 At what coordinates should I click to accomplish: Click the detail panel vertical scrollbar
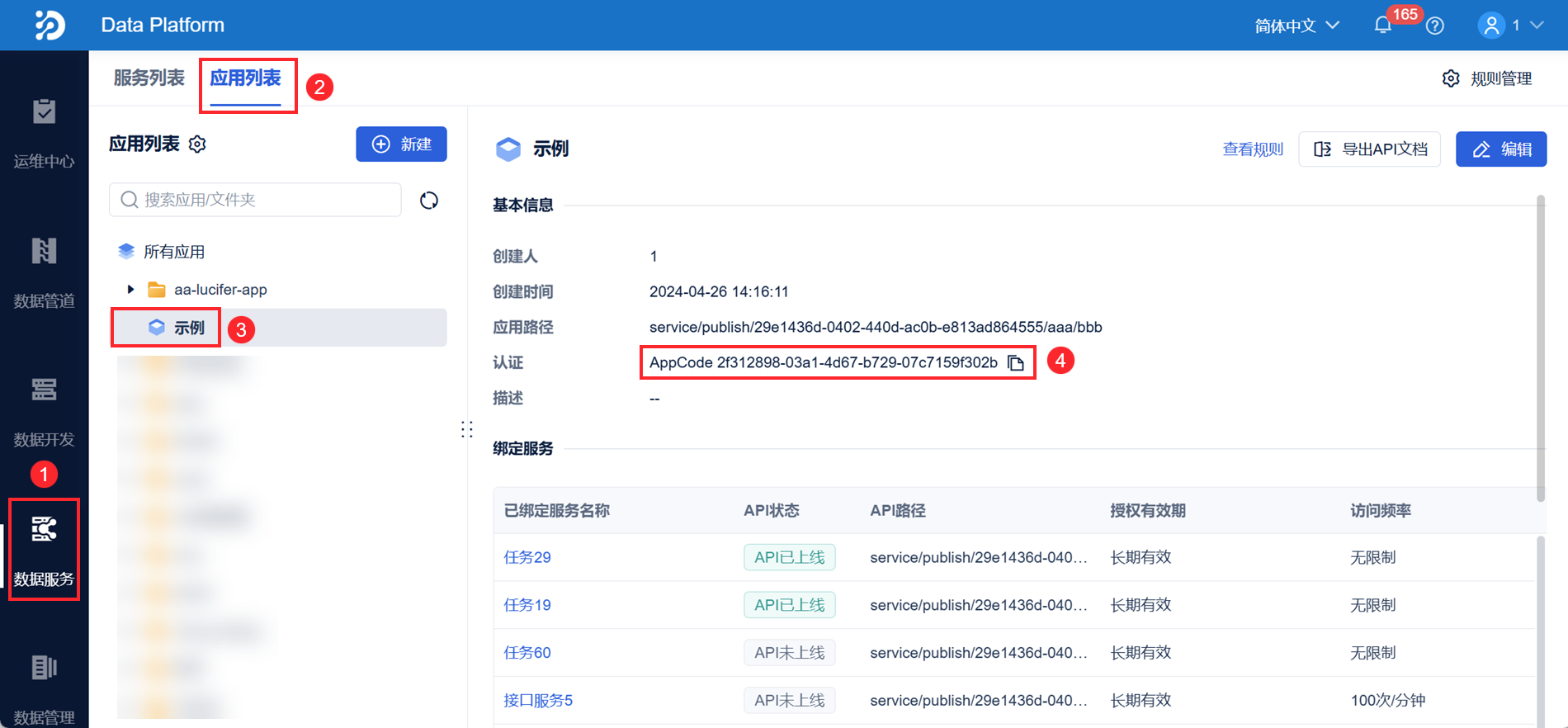click(1540, 348)
